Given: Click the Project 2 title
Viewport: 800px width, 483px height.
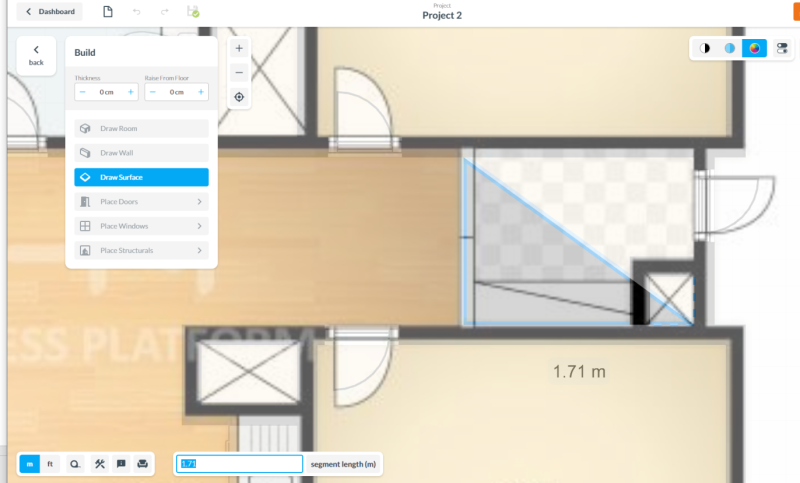Looking at the screenshot, I should pyautogui.click(x=442, y=15).
